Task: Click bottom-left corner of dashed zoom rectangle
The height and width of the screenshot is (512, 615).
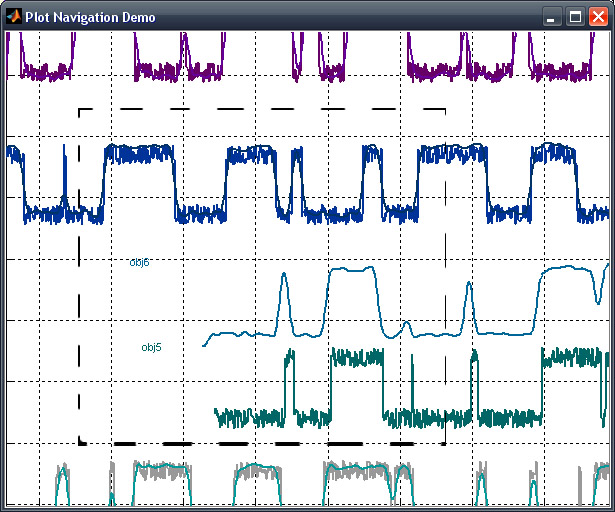Action: (x=80, y=444)
